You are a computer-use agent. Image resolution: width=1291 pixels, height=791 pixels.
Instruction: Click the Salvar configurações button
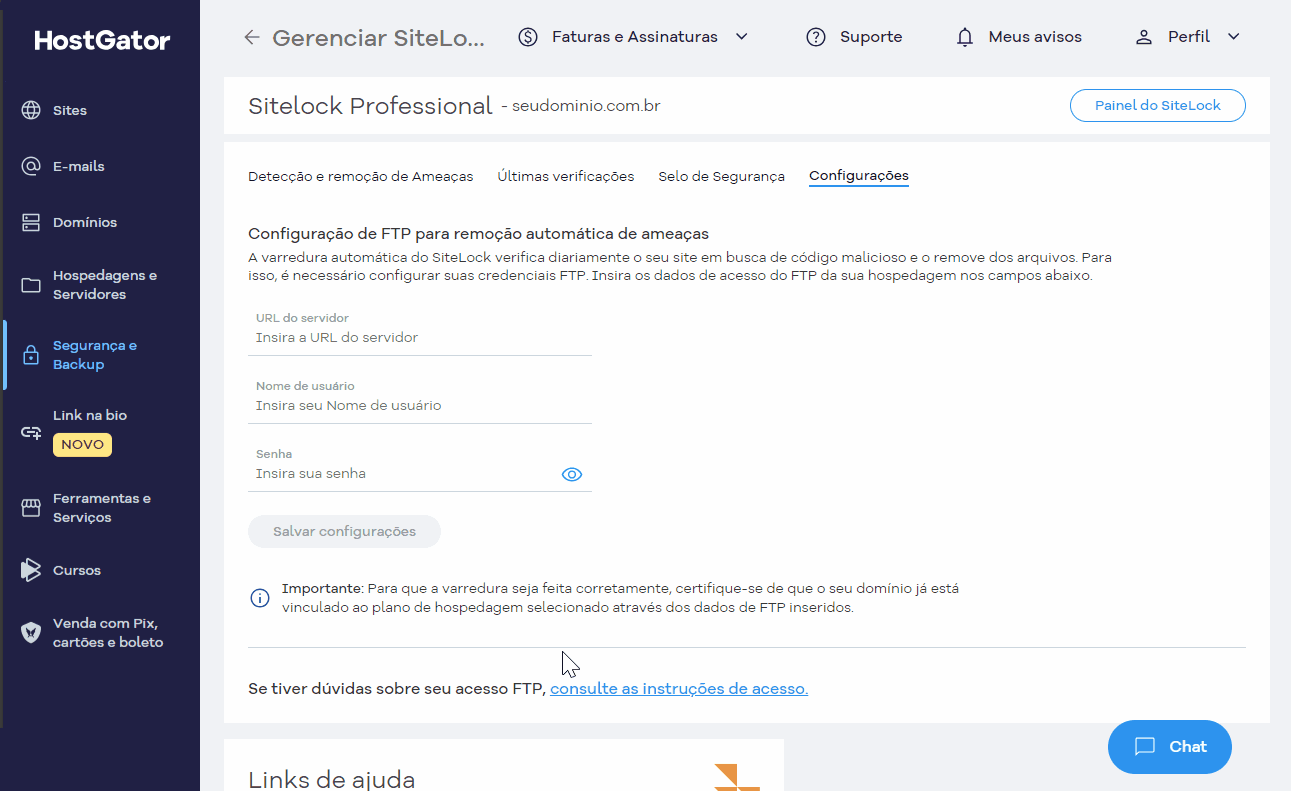click(x=344, y=532)
